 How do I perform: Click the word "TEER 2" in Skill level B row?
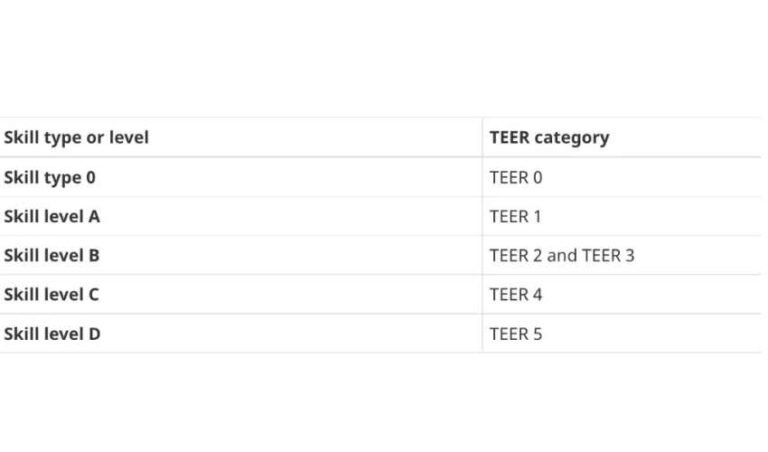click(516, 255)
